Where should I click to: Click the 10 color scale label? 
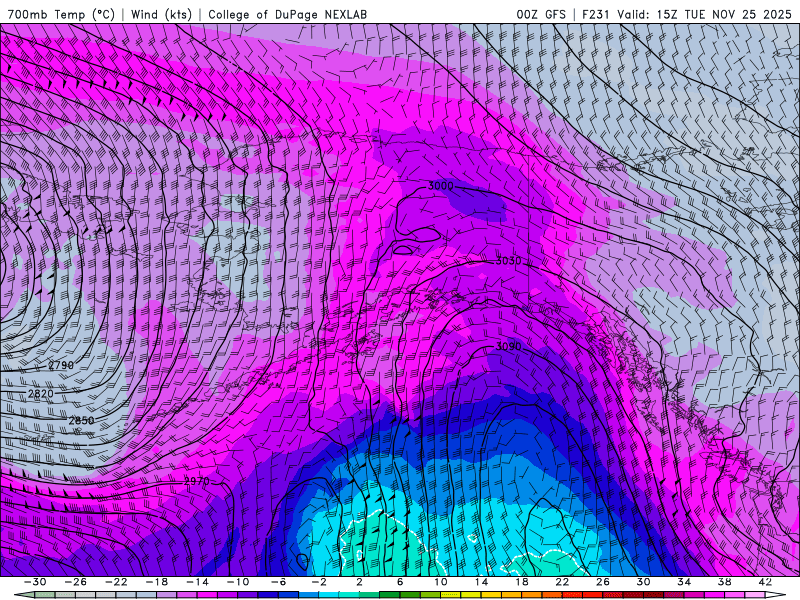coord(441,582)
